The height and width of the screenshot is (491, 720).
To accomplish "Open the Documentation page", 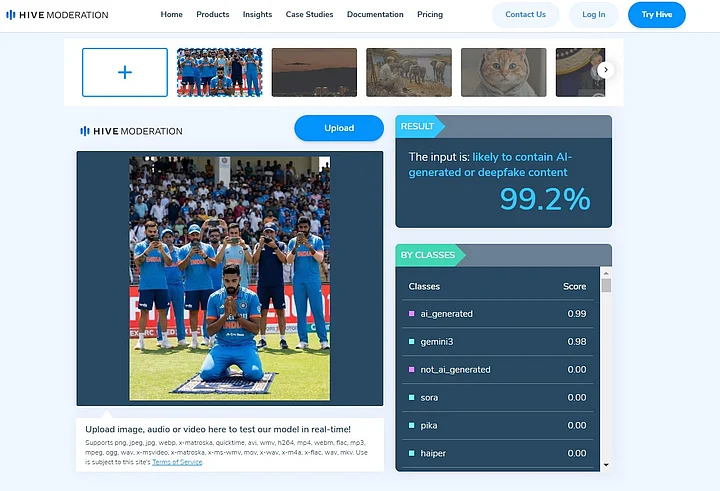I will [x=375, y=14].
